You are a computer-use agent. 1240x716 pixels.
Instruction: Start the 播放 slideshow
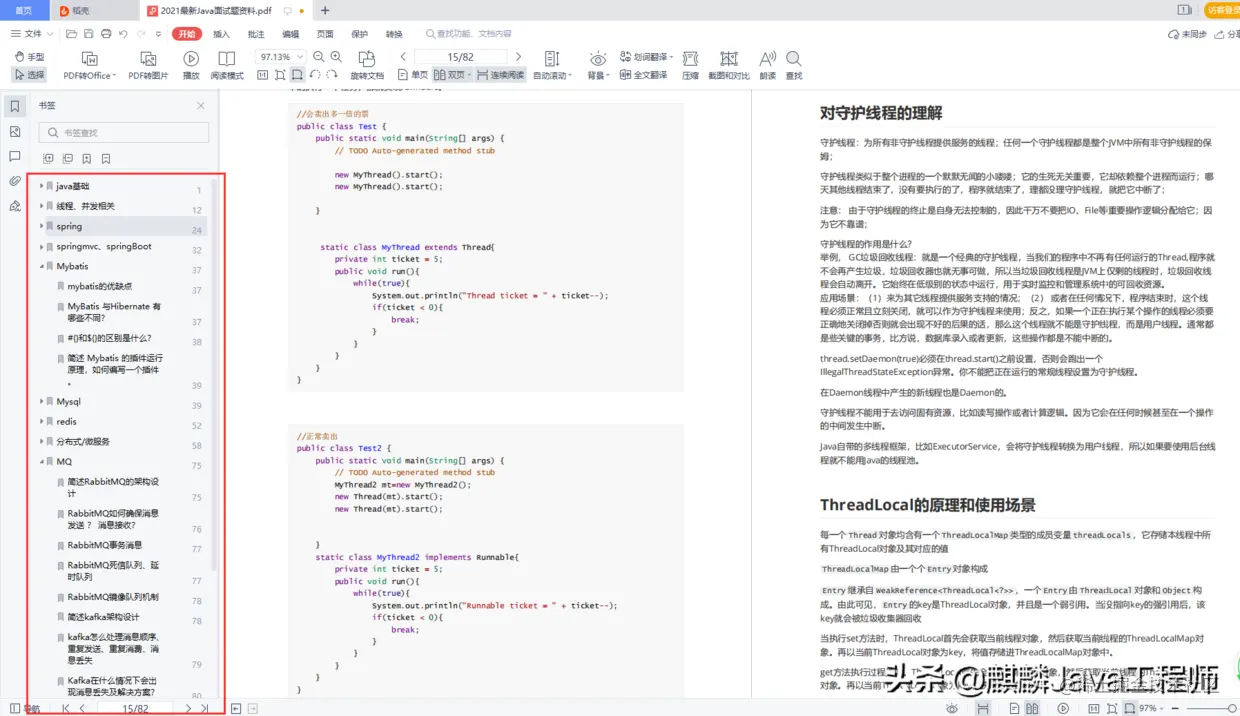(x=191, y=66)
